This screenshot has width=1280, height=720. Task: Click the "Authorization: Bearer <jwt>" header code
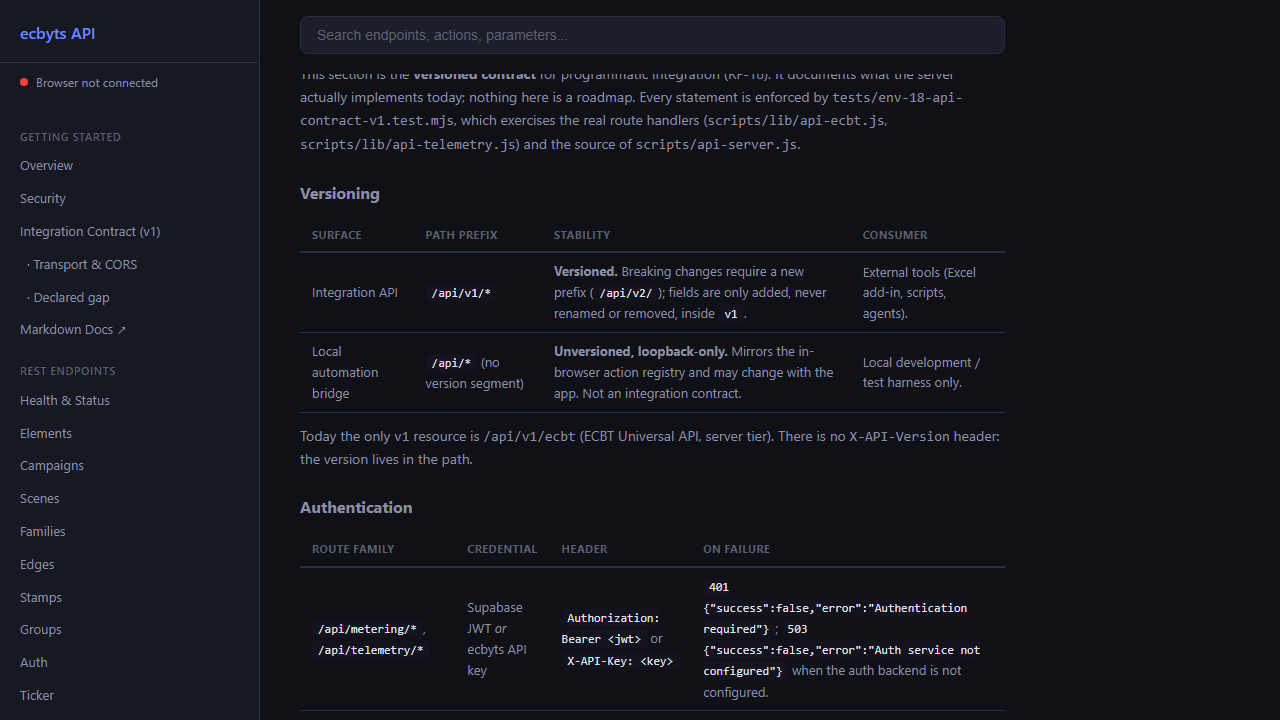click(611, 628)
